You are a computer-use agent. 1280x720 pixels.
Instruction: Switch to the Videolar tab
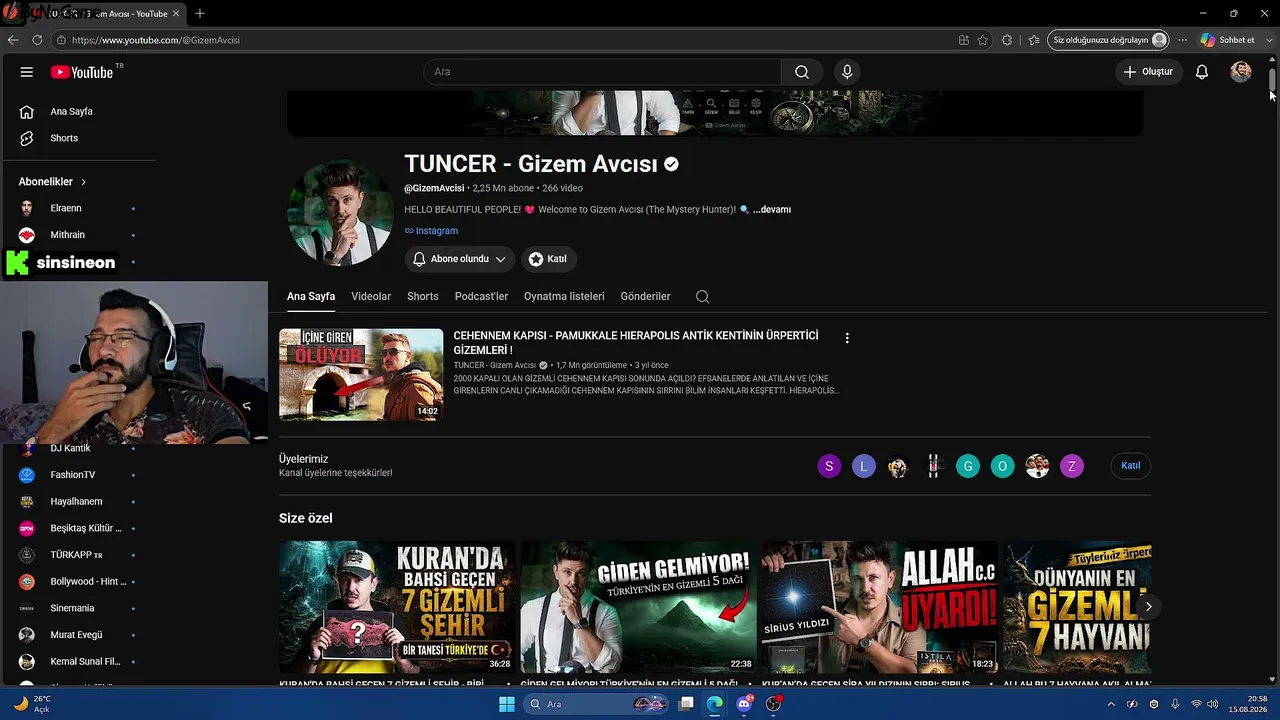click(371, 297)
